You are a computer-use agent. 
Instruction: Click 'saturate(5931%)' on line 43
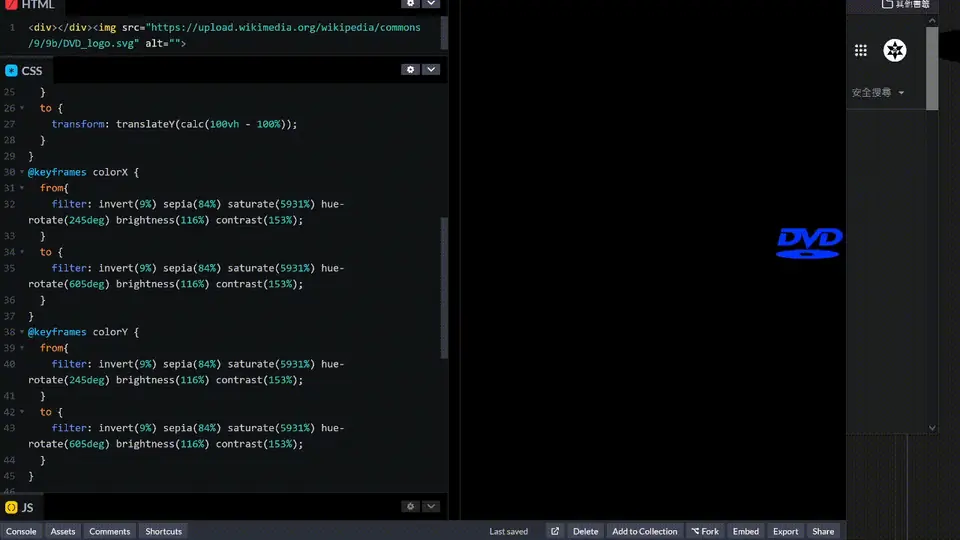click(x=271, y=428)
